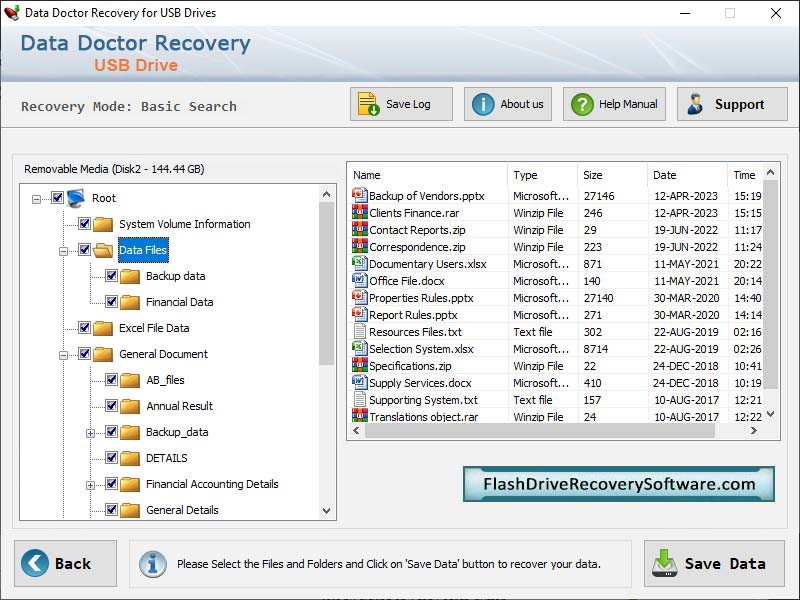Viewport: 800px width, 600px height.
Task: Click the Back arrow icon
Action: 35,563
